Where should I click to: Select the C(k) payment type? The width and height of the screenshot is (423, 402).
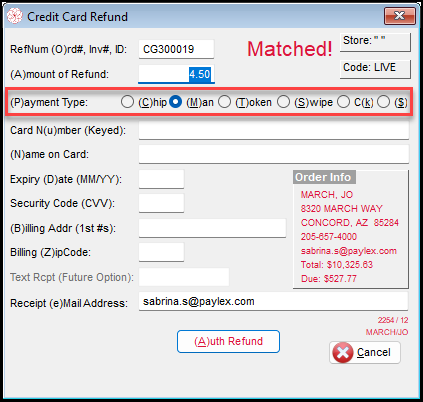tap(343, 102)
